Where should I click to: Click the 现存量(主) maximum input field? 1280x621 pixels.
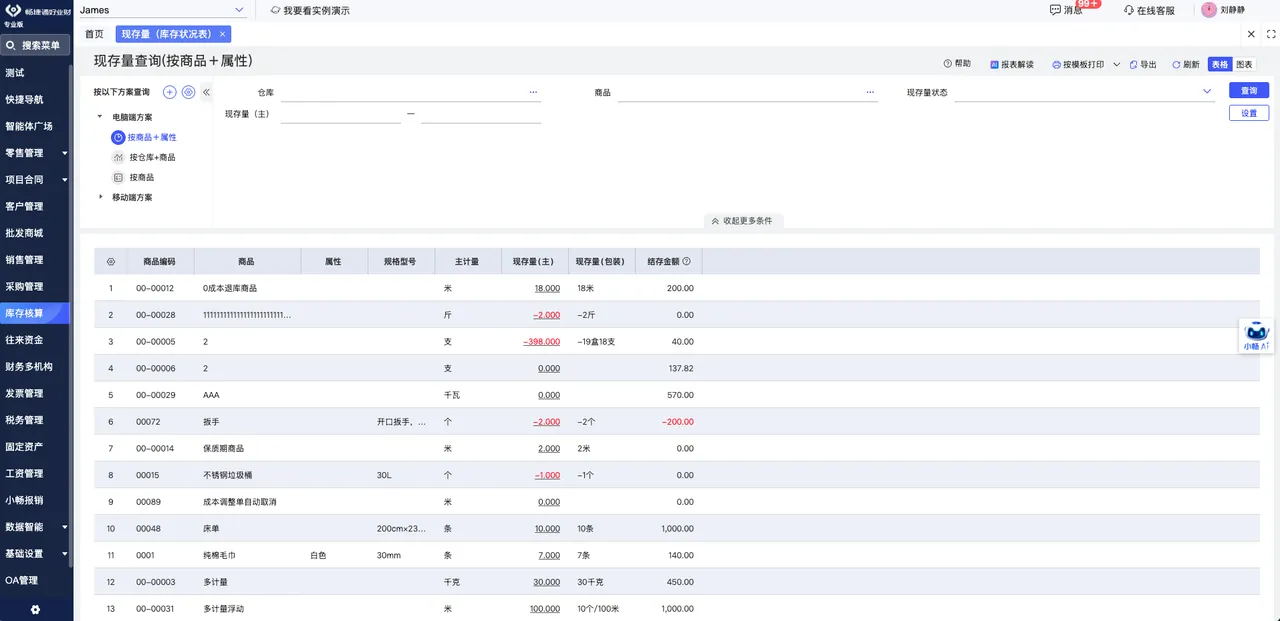481,115
